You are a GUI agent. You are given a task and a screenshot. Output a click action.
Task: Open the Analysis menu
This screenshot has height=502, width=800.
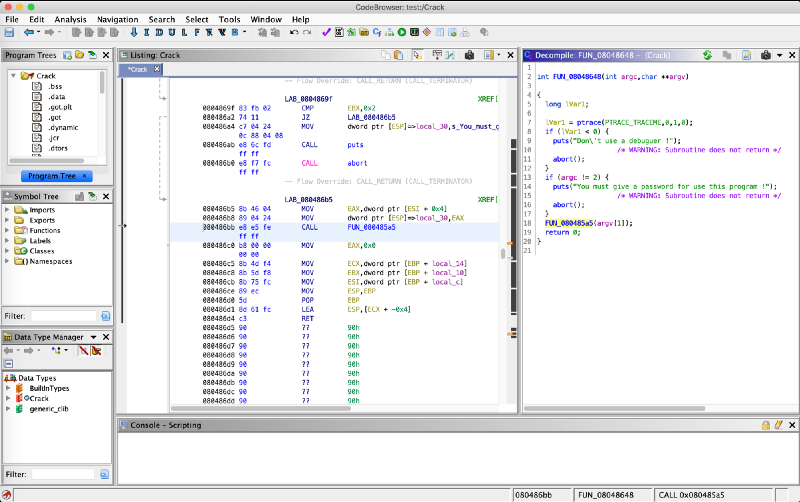tap(70, 19)
